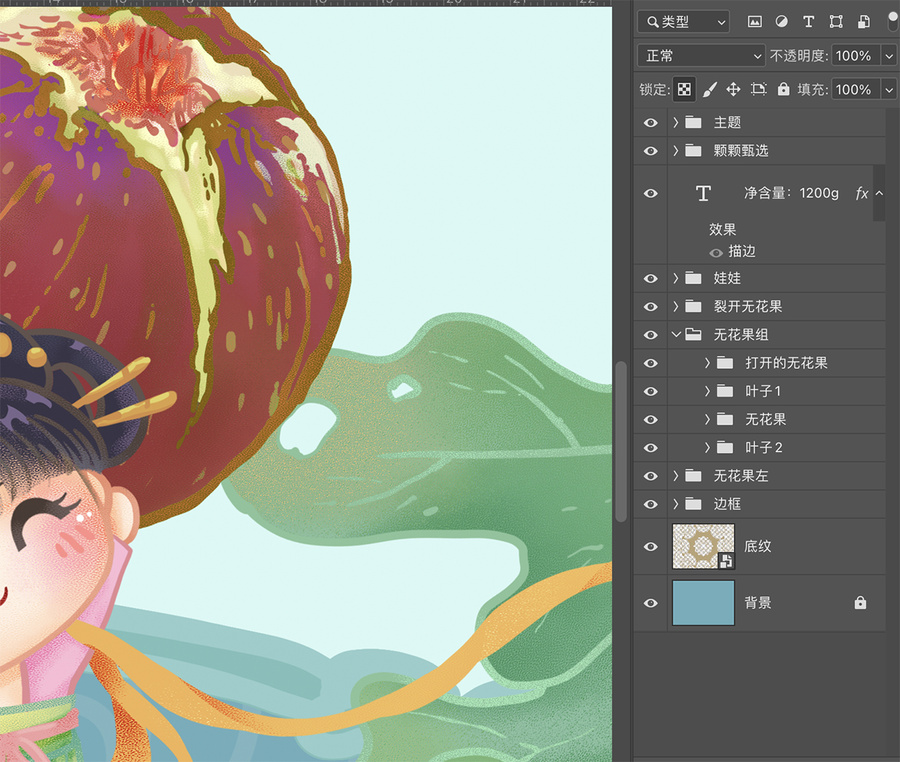Click the folder icon of 边框 group
Image resolution: width=900 pixels, height=762 pixels.
point(693,504)
